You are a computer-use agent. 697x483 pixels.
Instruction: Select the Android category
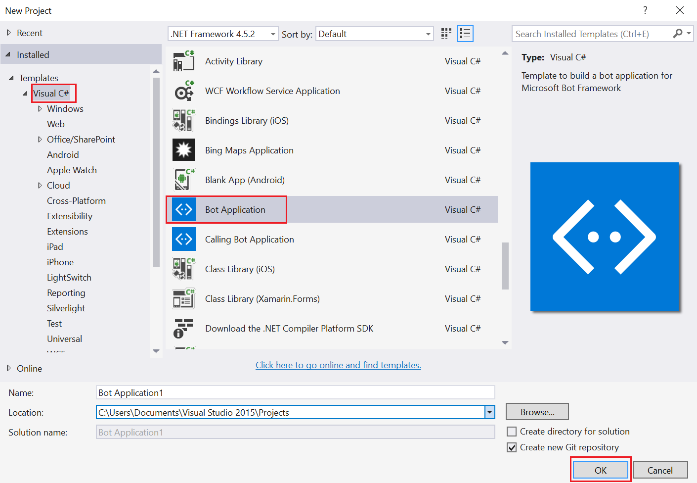(63, 155)
